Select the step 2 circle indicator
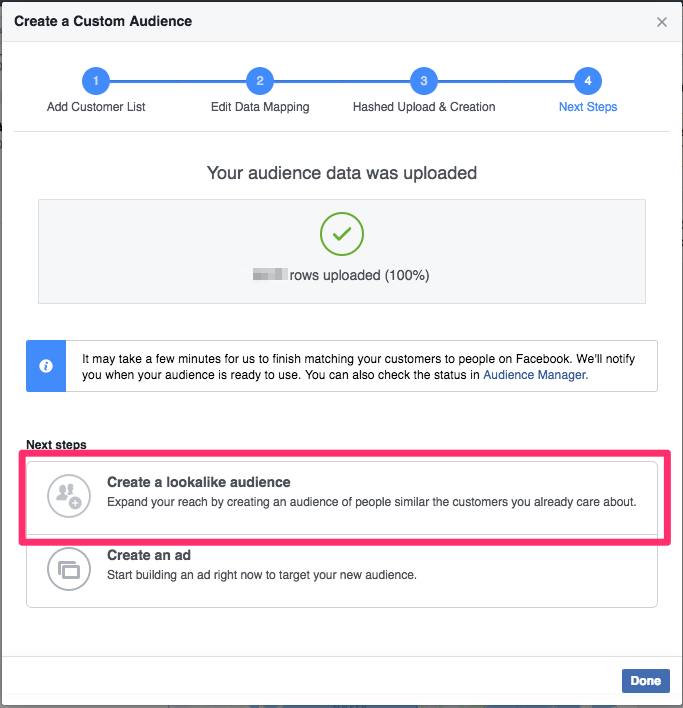Viewport: 683px width, 708px height. point(260,81)
